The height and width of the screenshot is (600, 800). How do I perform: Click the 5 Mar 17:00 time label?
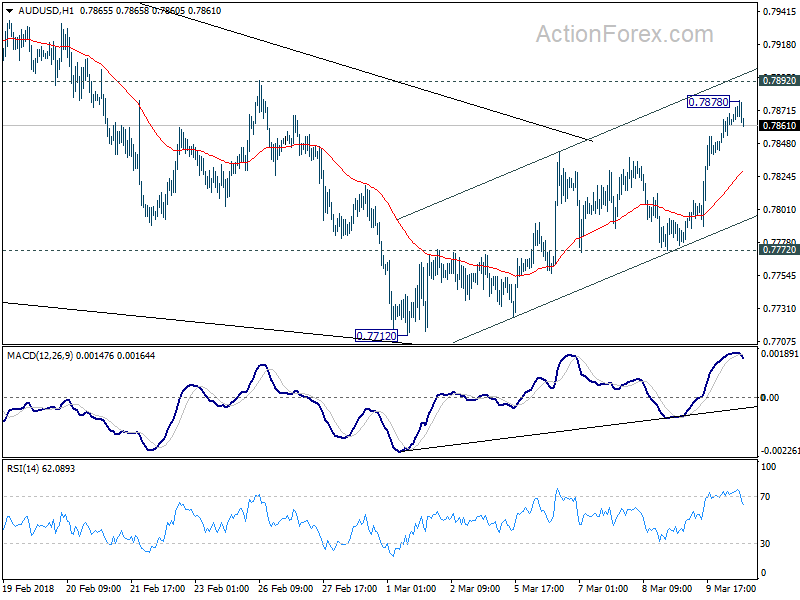(539, 588)
